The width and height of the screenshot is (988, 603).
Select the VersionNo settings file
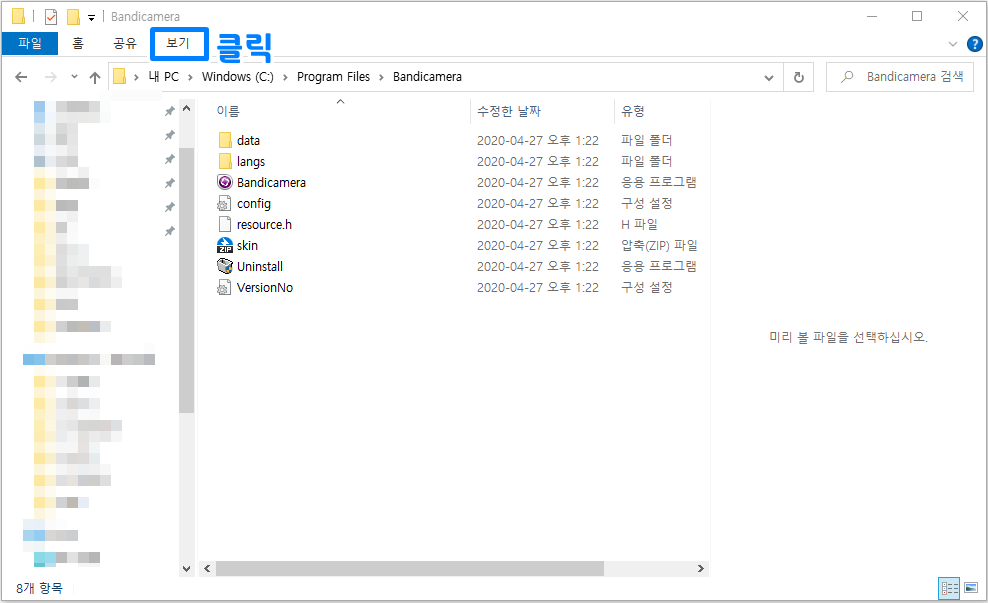(262, 286)
